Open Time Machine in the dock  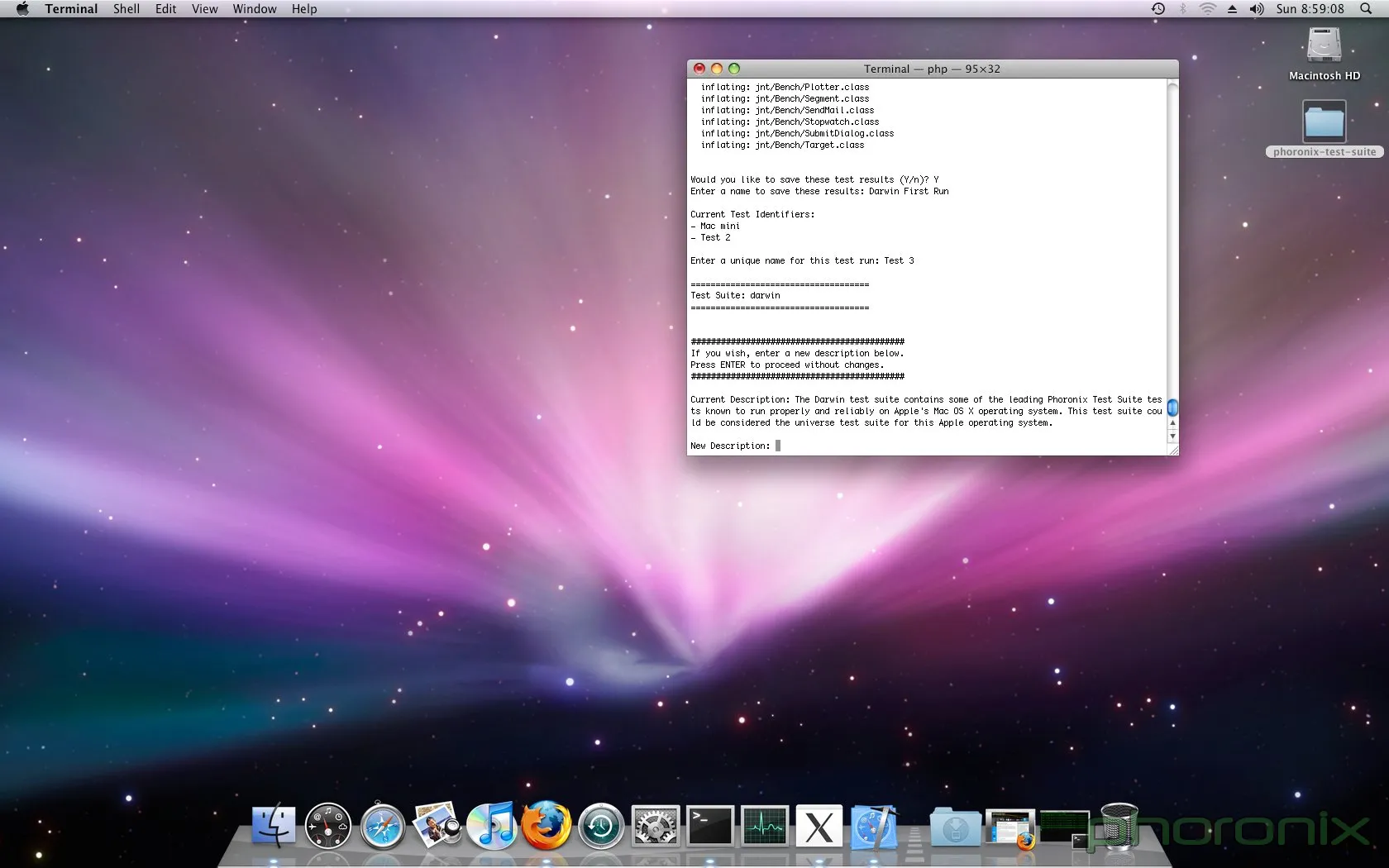coord(600,826)
